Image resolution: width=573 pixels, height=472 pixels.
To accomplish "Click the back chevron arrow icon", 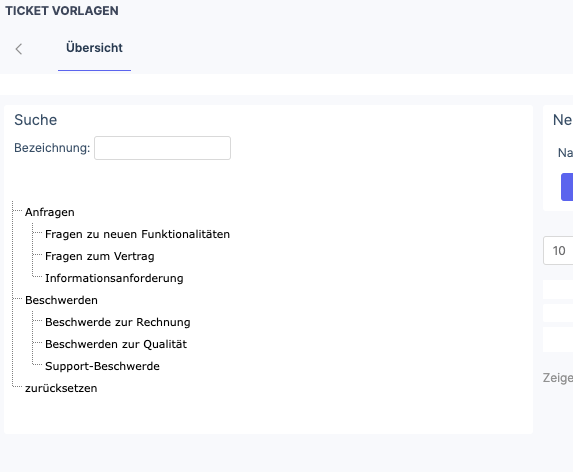I will click(19, 49).
